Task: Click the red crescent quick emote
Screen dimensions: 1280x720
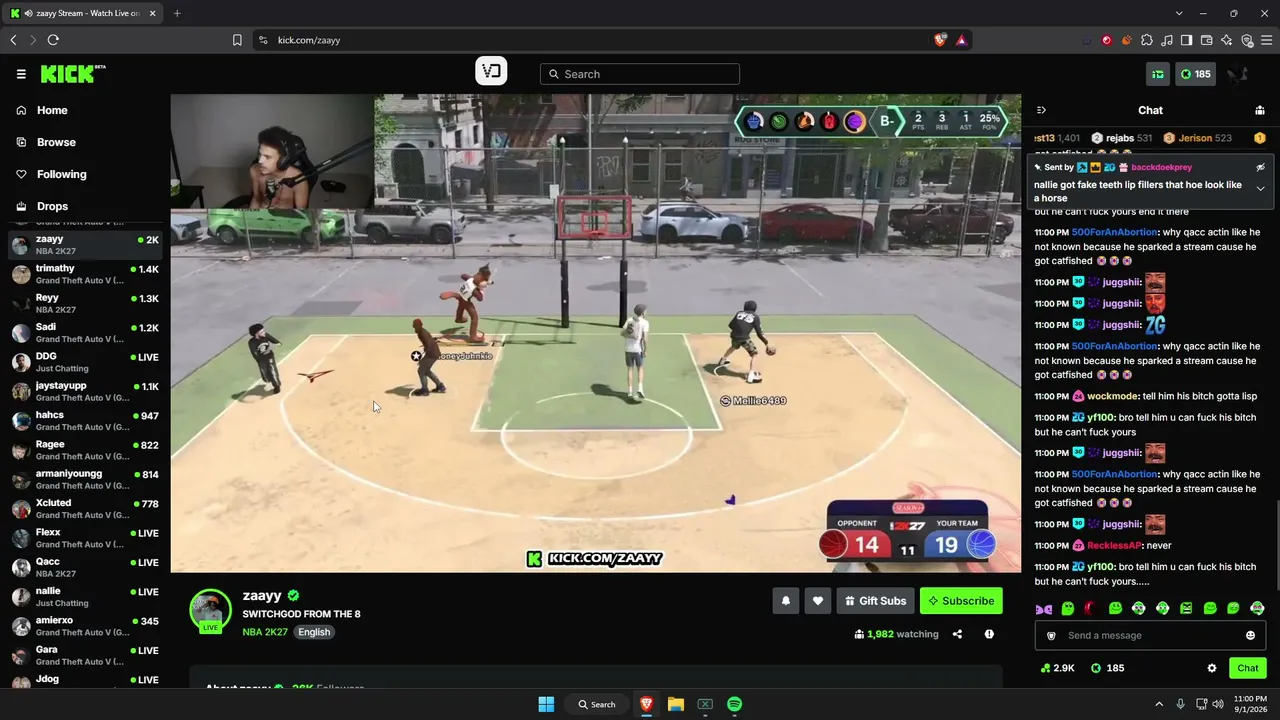Action: point(1090,608)
